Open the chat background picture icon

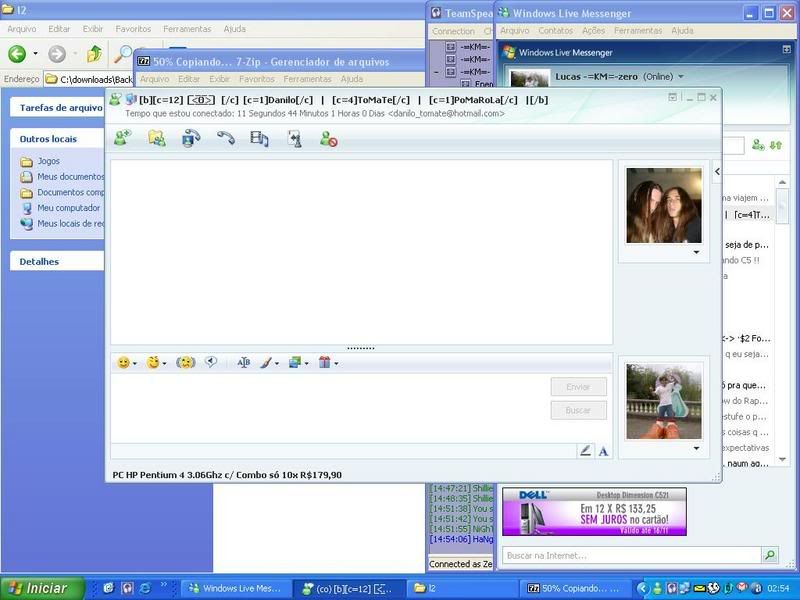295,363
